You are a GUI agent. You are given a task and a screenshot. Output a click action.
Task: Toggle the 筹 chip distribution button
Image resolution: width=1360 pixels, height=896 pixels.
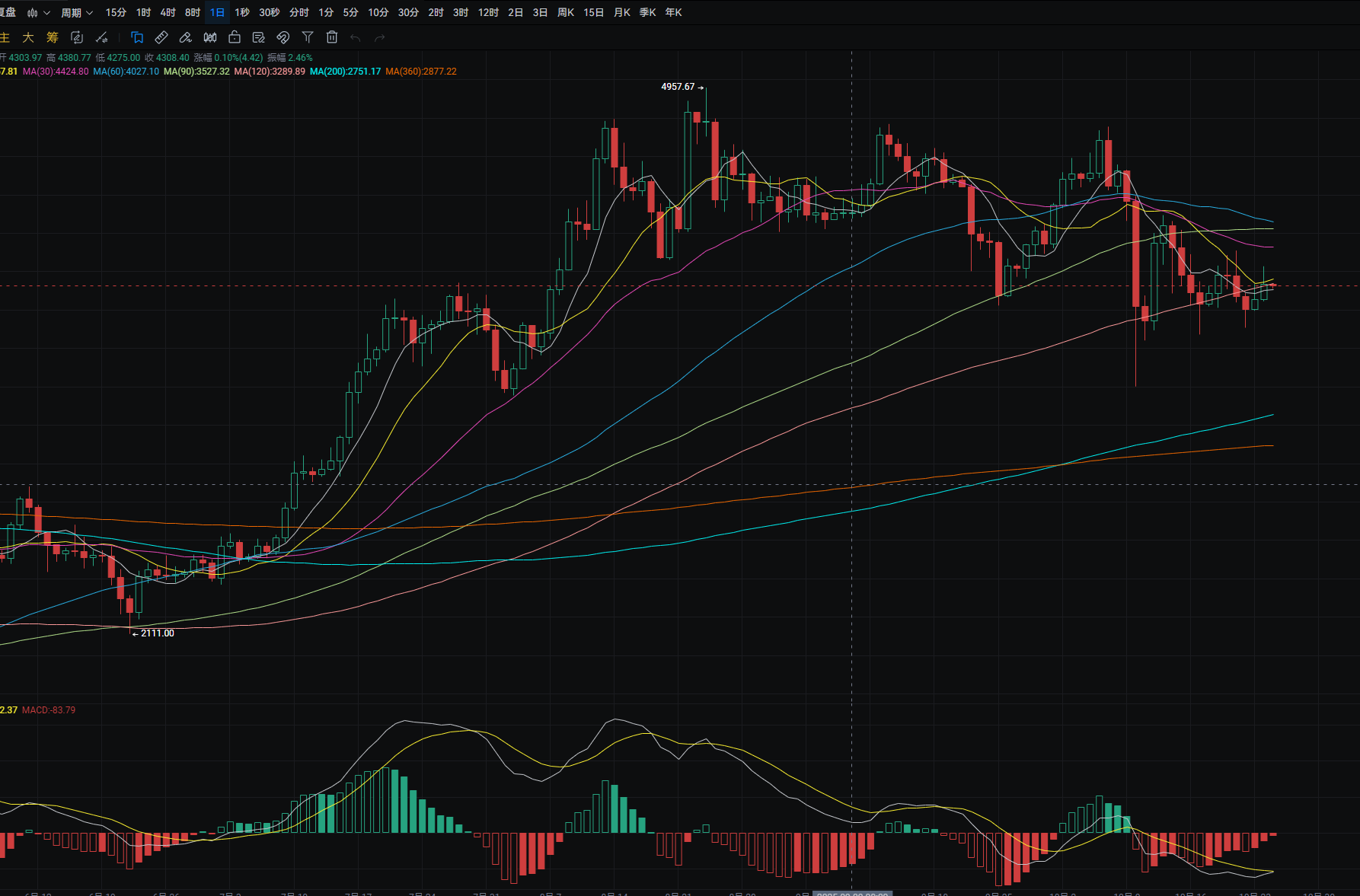(x=53, y=37)
